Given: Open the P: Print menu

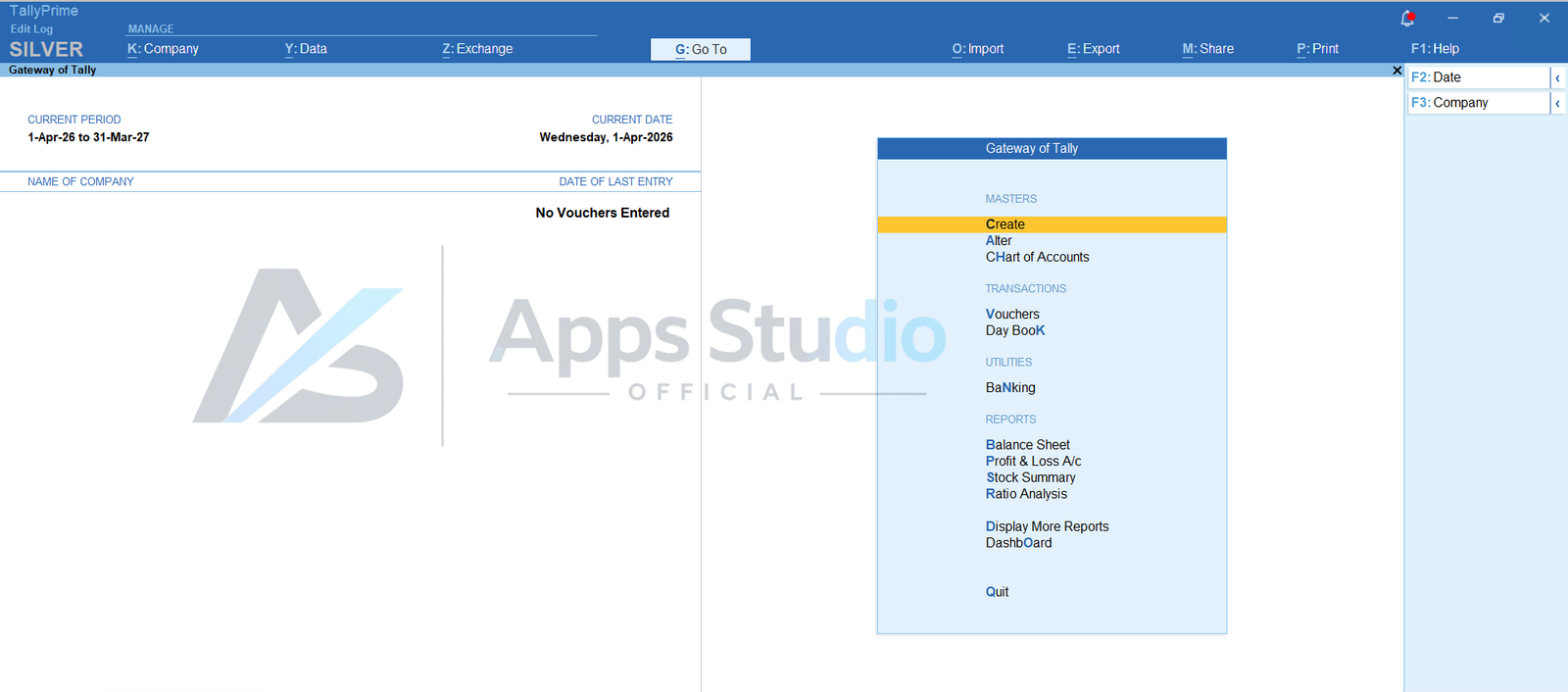Looking at the screenshot, I should (1317, 49).
